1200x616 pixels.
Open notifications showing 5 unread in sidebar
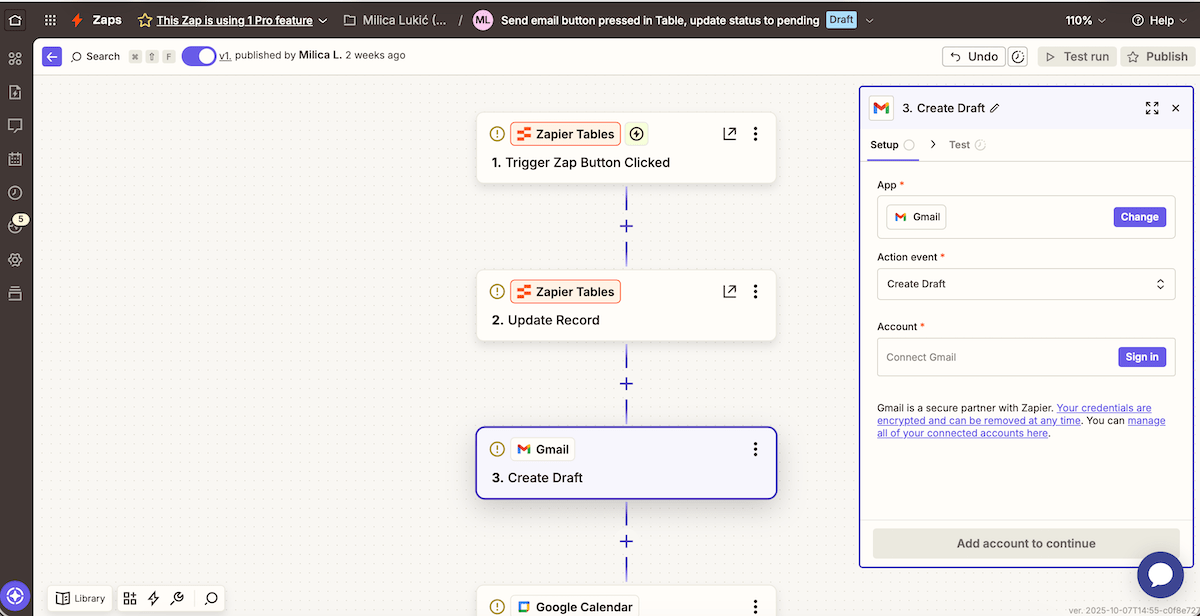pos(14,225)
